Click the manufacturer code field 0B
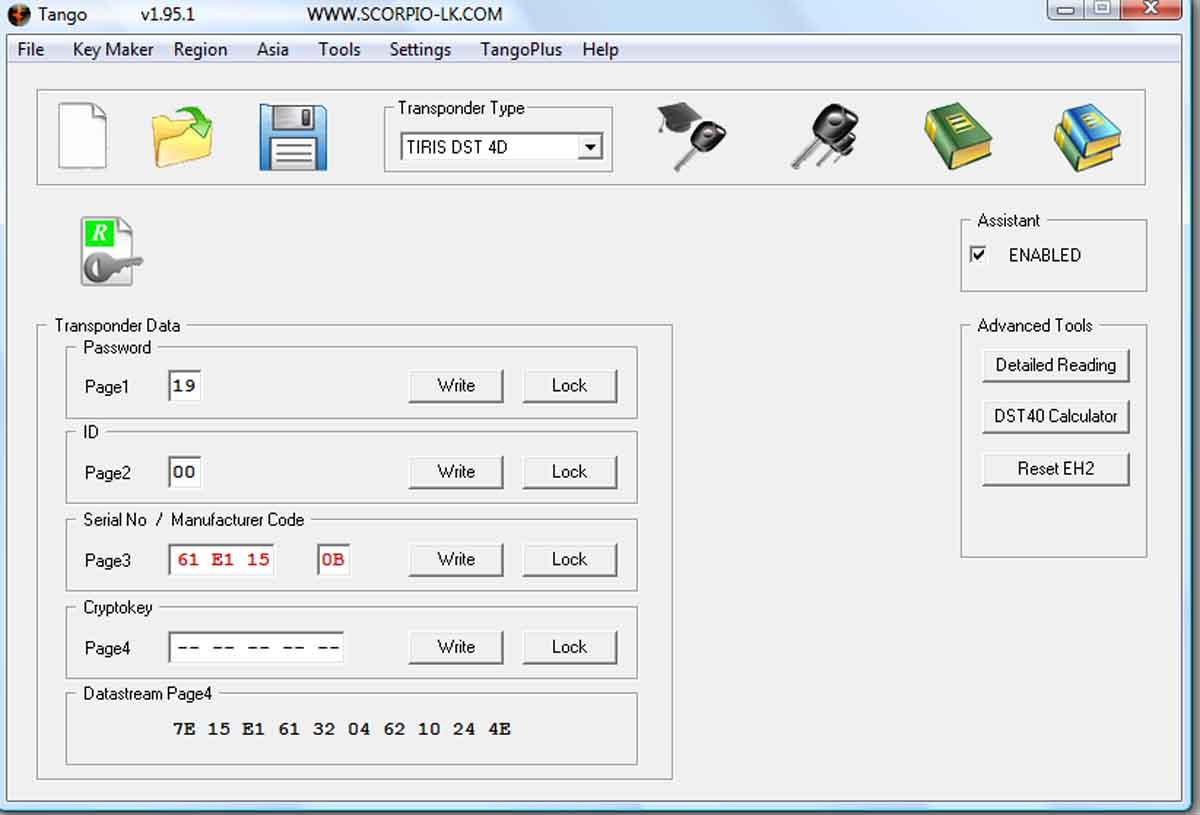This screenshot has height=815, width=1200. click(333, 560)
